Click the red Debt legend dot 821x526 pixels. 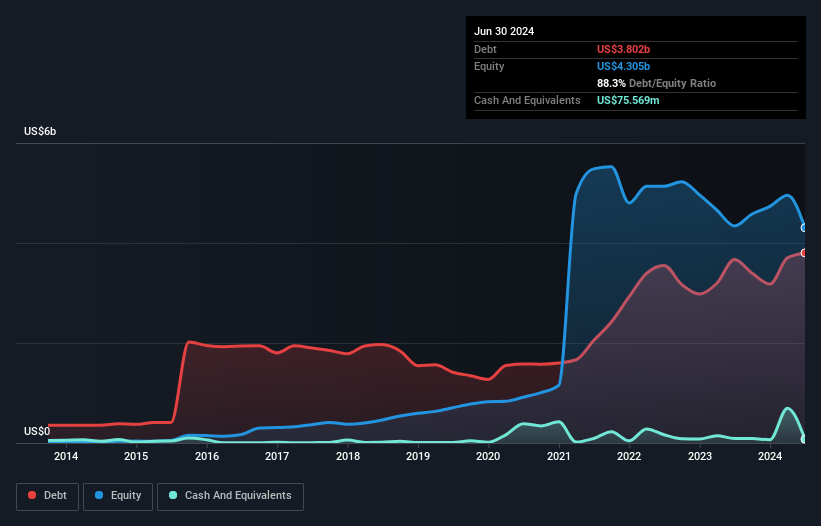tap(32, 495)
